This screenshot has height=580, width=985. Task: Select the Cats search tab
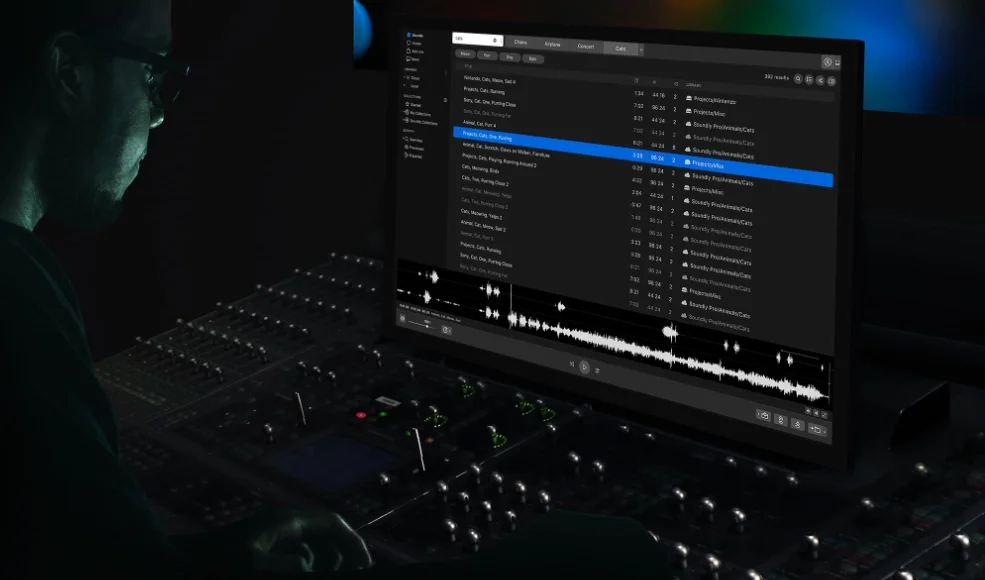coord(621,48)
